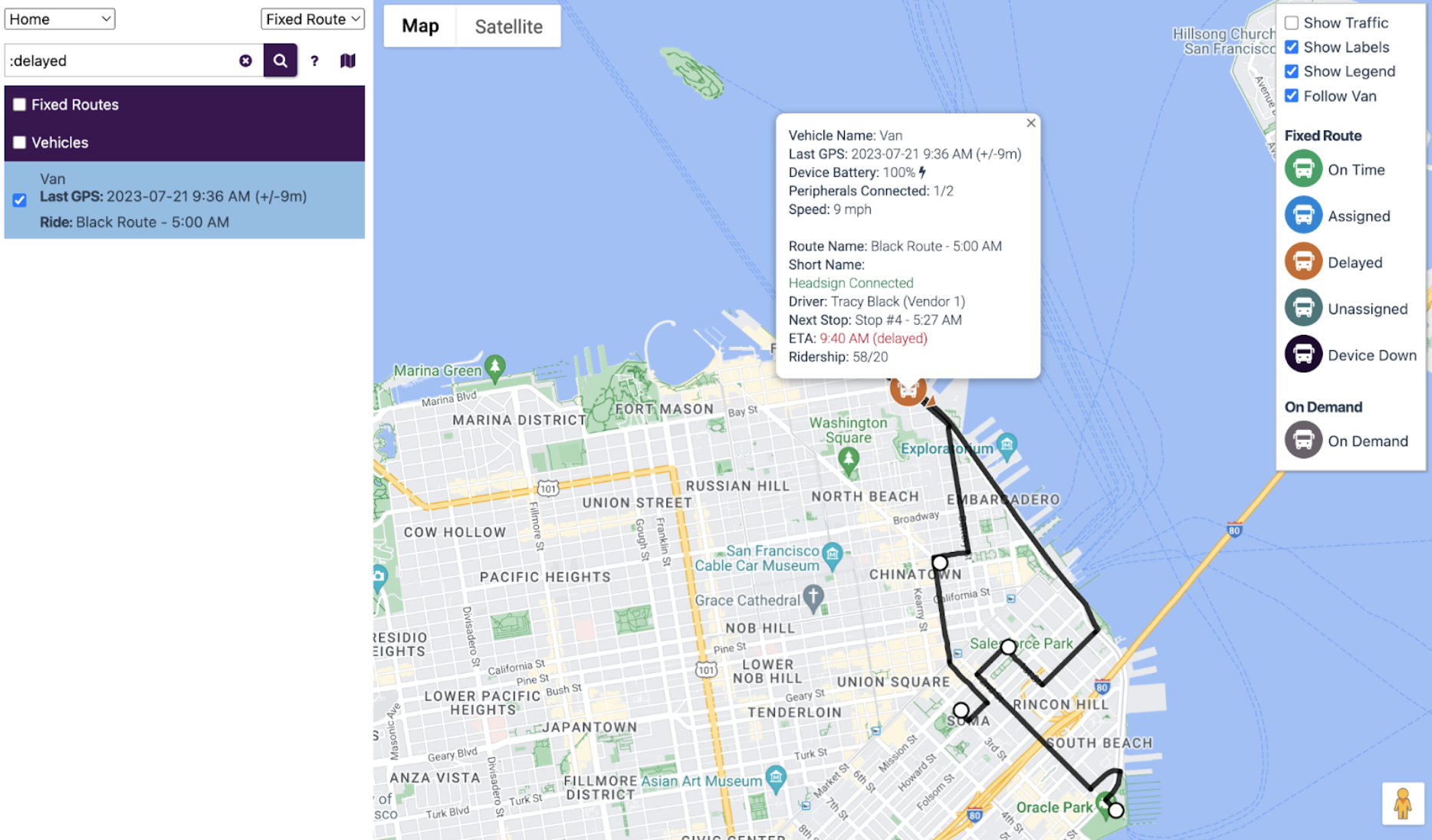Open the Fixed Route dropdown

pyautogui.click(x=312, y=18)
